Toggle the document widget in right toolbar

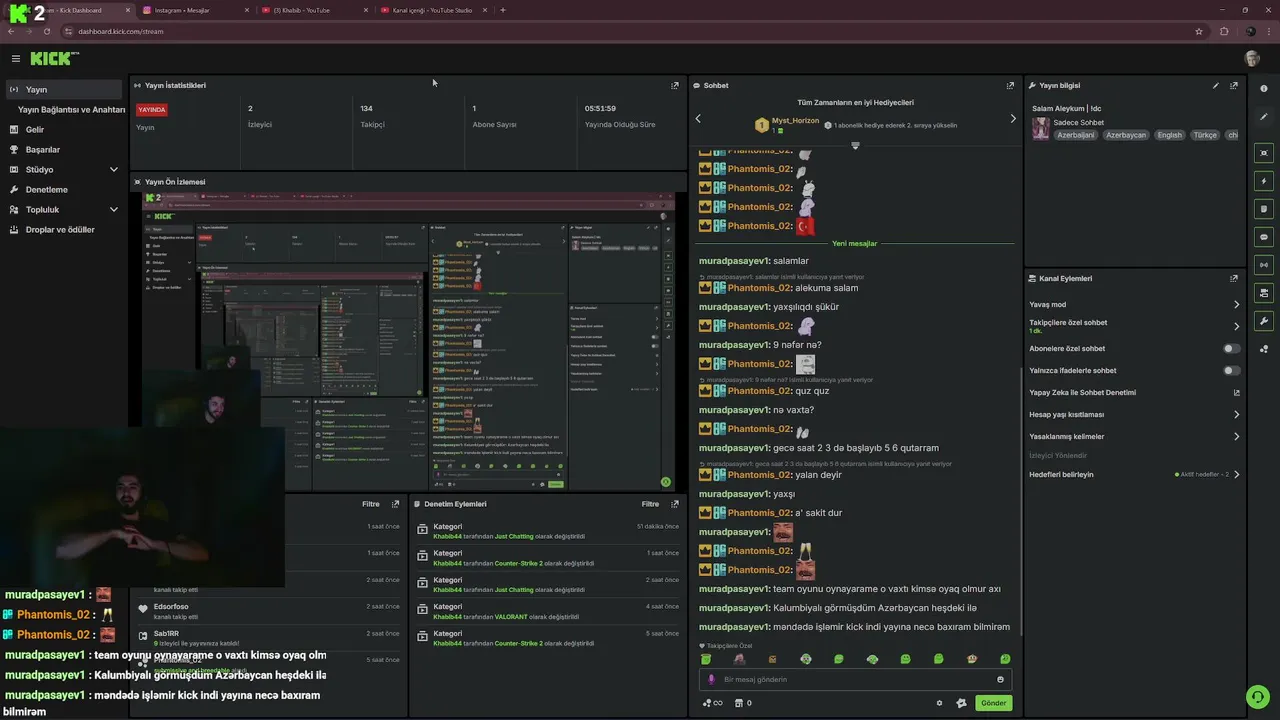coord(1264,209)
